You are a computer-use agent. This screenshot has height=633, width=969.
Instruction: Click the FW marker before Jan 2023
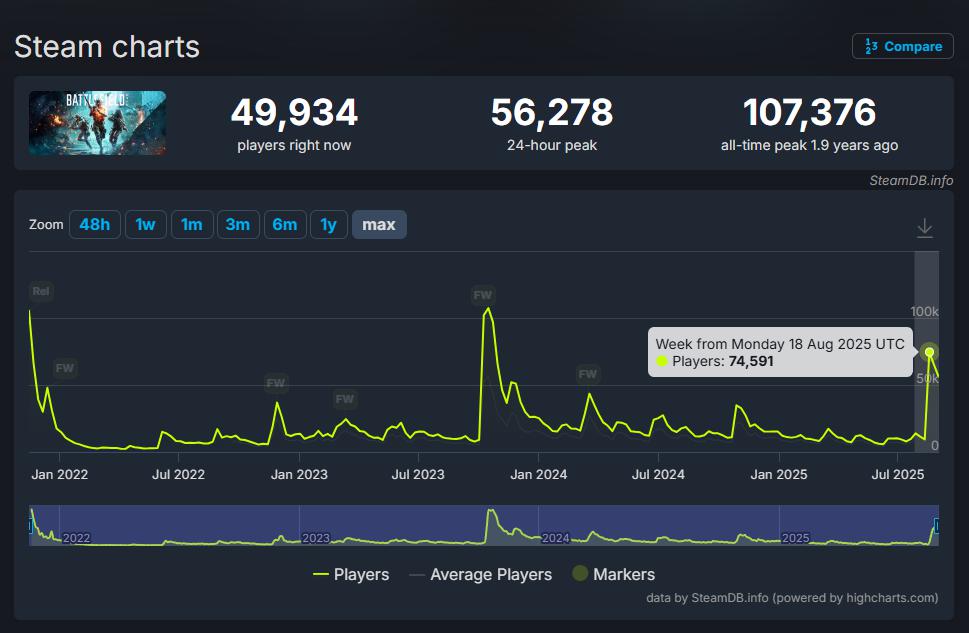276,383
